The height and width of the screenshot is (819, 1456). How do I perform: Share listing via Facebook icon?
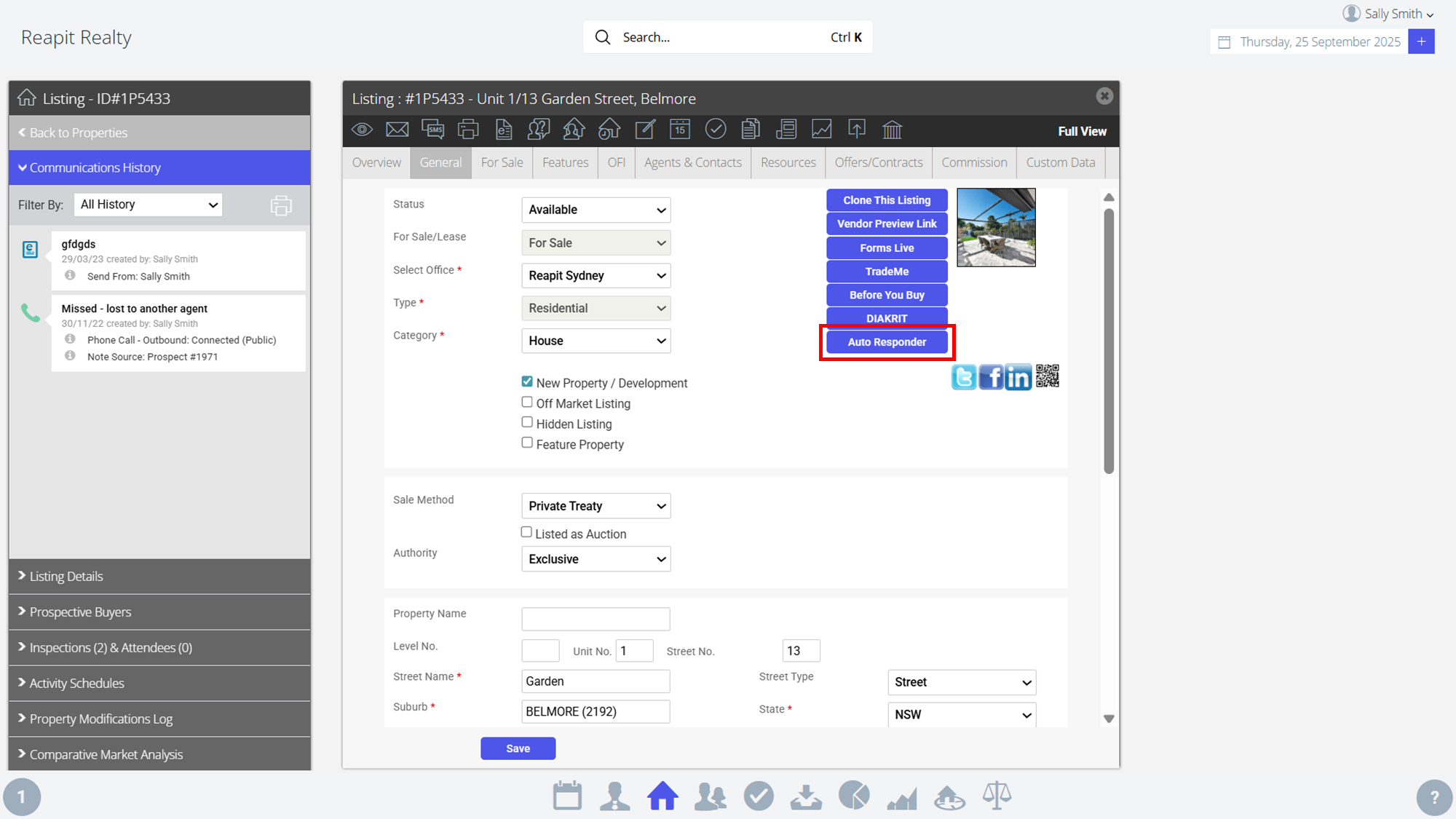tap(991, 377)
